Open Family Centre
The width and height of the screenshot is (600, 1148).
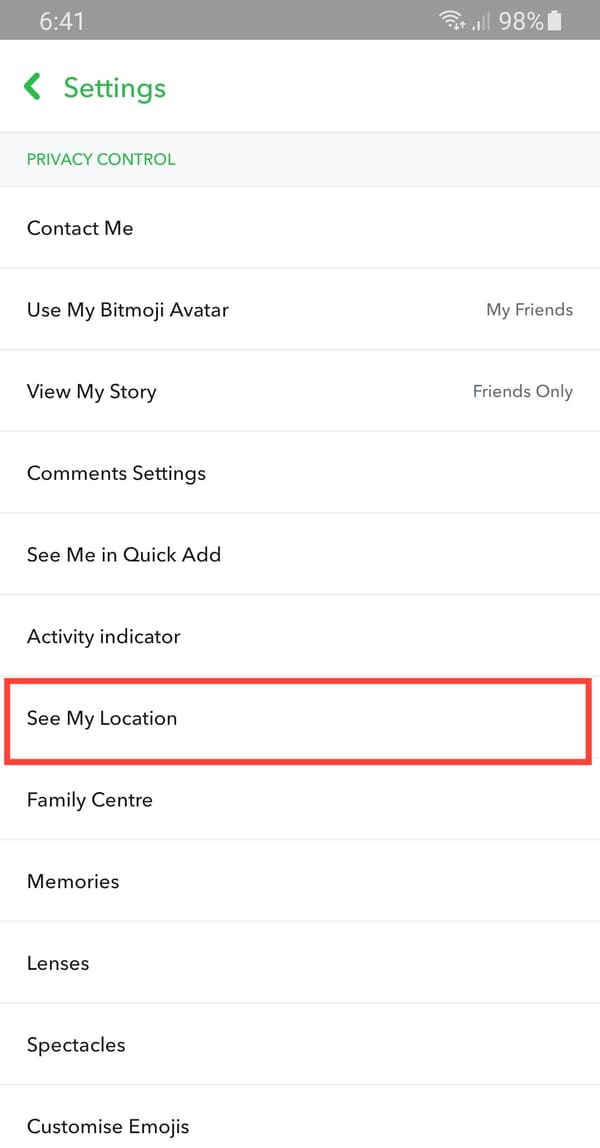(x=90, y=800)
